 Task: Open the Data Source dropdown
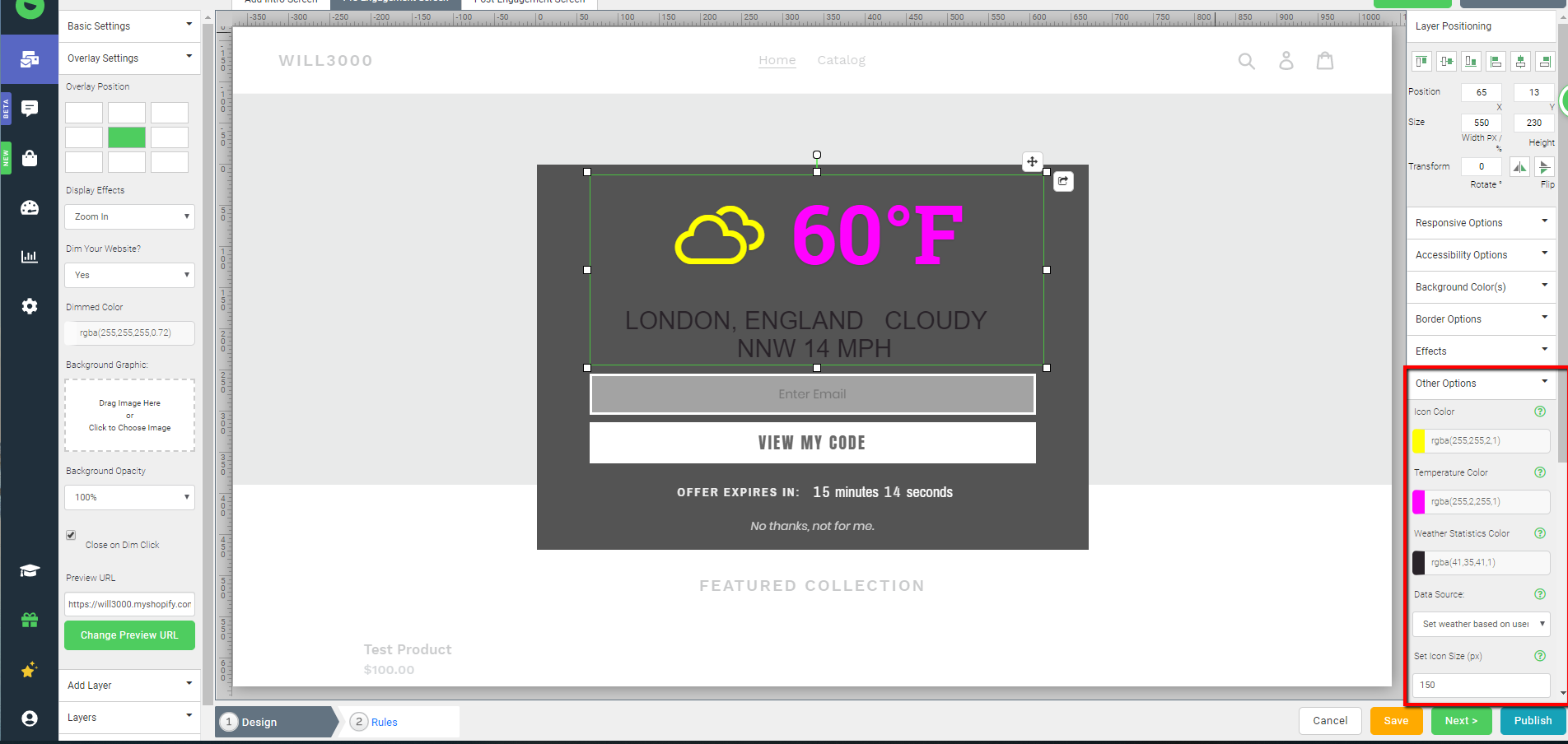point(1480,624)
